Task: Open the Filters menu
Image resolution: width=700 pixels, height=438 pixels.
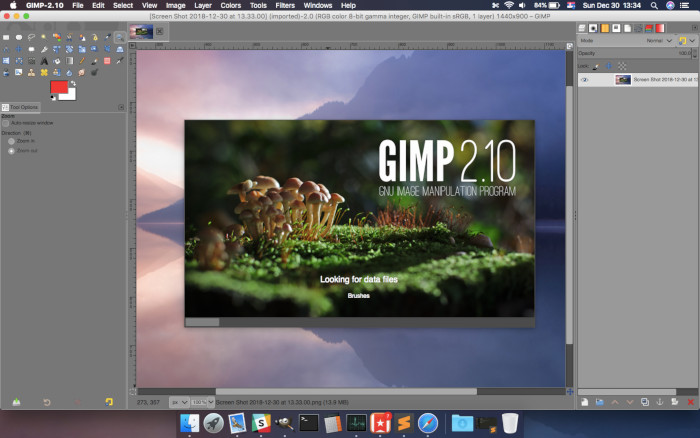Action: point(285,5)
